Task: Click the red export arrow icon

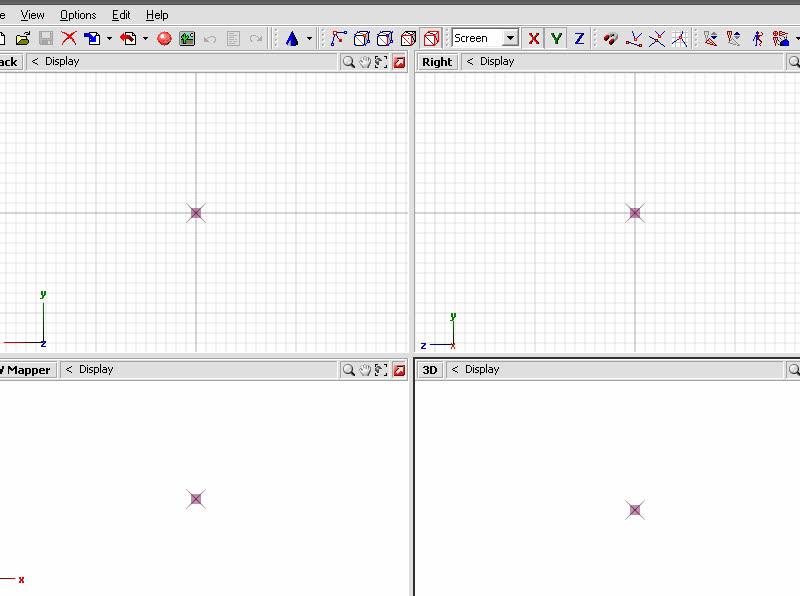Action: 129,38
